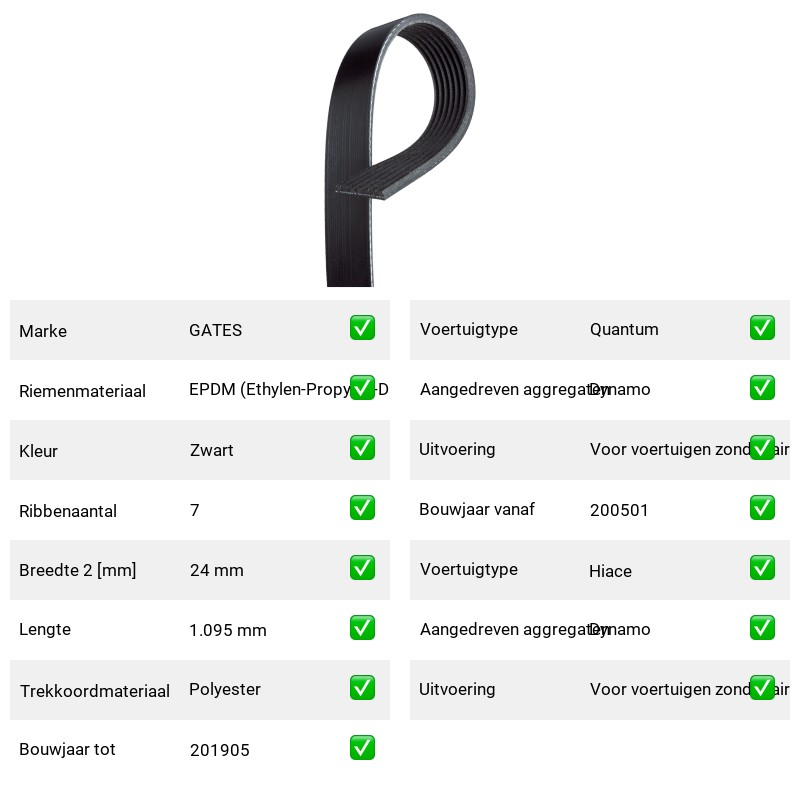Image resolution: width=800 pixels, height=800 pixels.
Task: Click the 1.095 mm length value
Action: pos(228,630)
